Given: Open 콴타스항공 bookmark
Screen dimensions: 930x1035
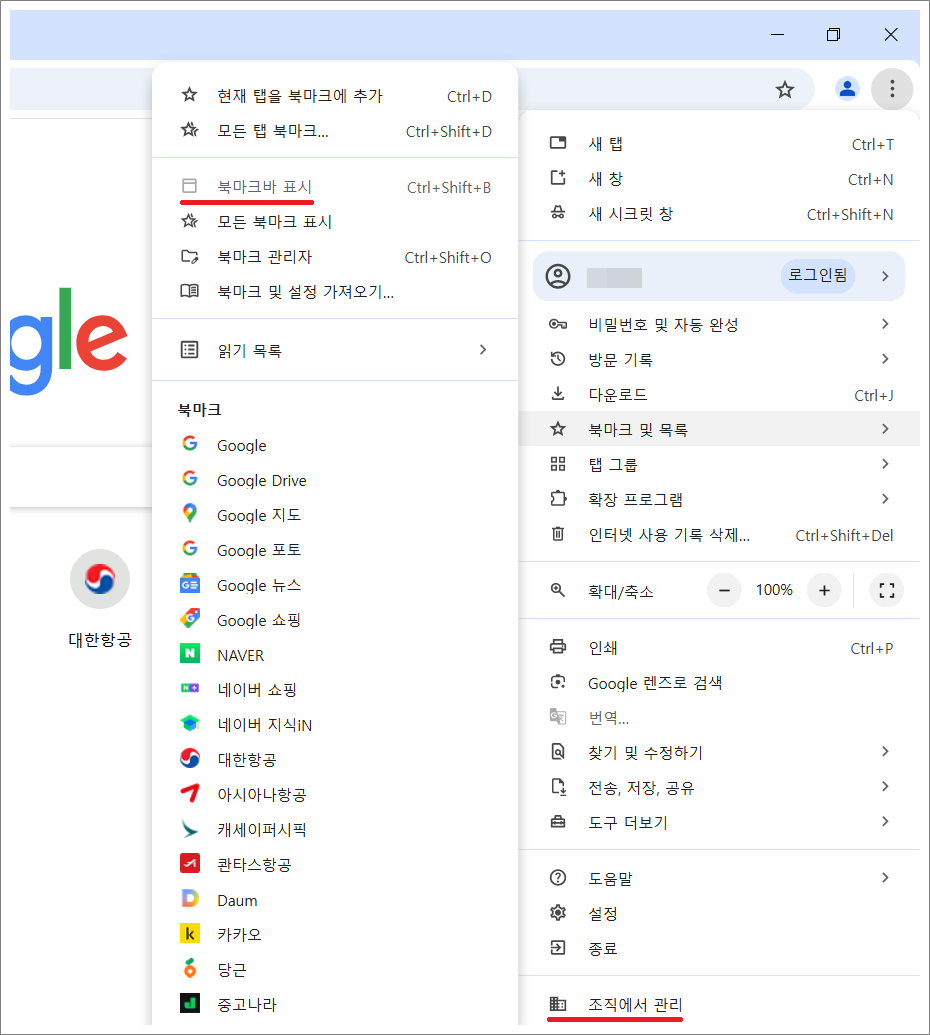Looking at the screenshot, I should tap(335, 865).
